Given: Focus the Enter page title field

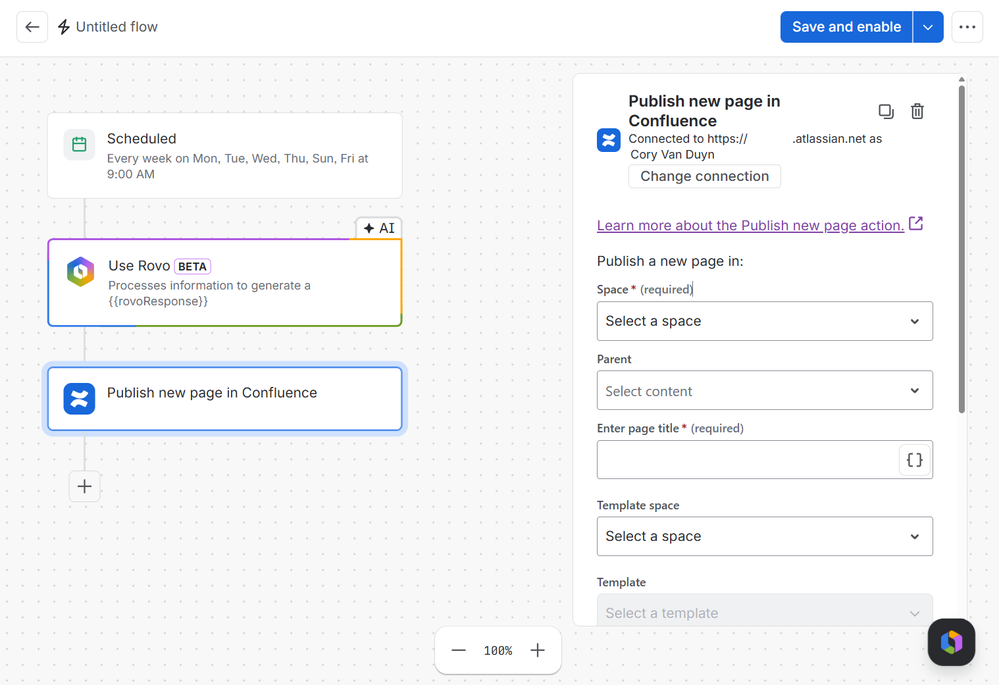Looking at the screenshot, I should (x=747, y=459).
